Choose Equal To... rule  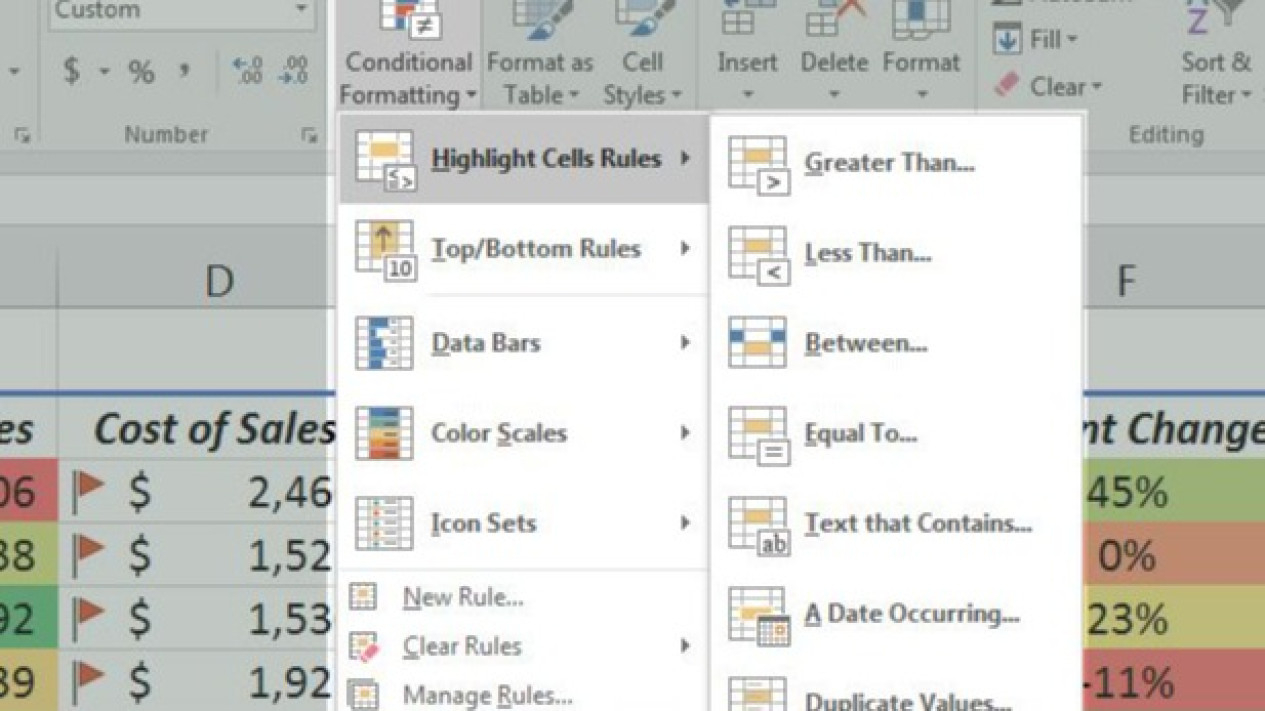click(895, 433)
